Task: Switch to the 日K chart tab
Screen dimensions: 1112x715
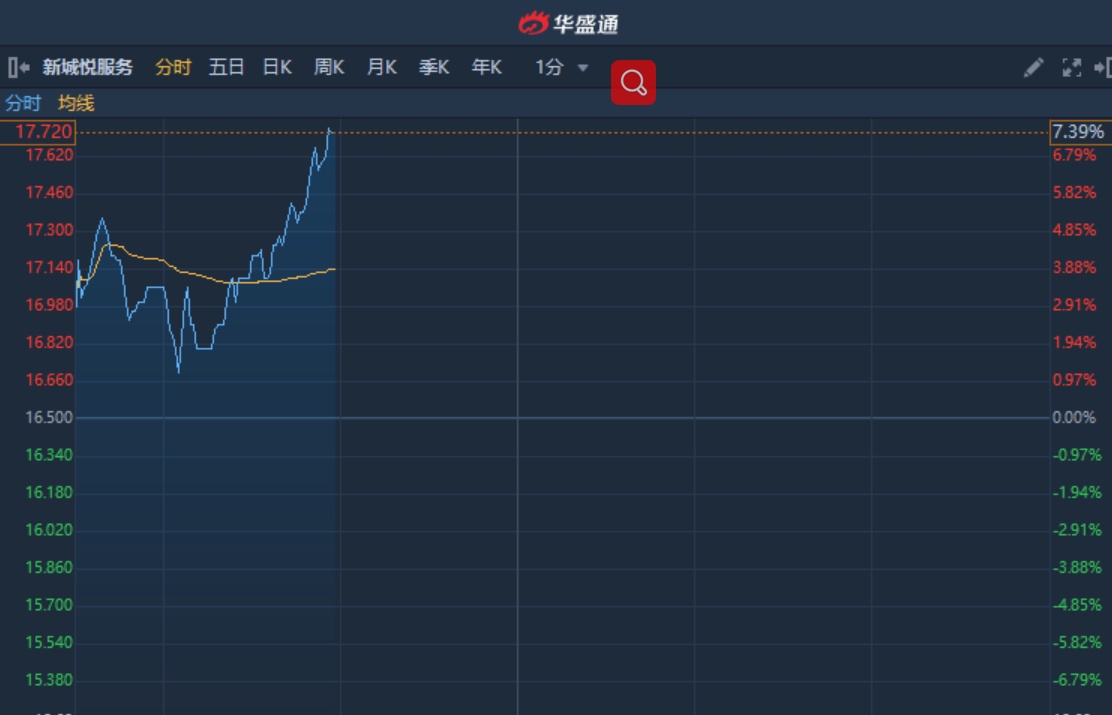Action: (x=277, y=68)
